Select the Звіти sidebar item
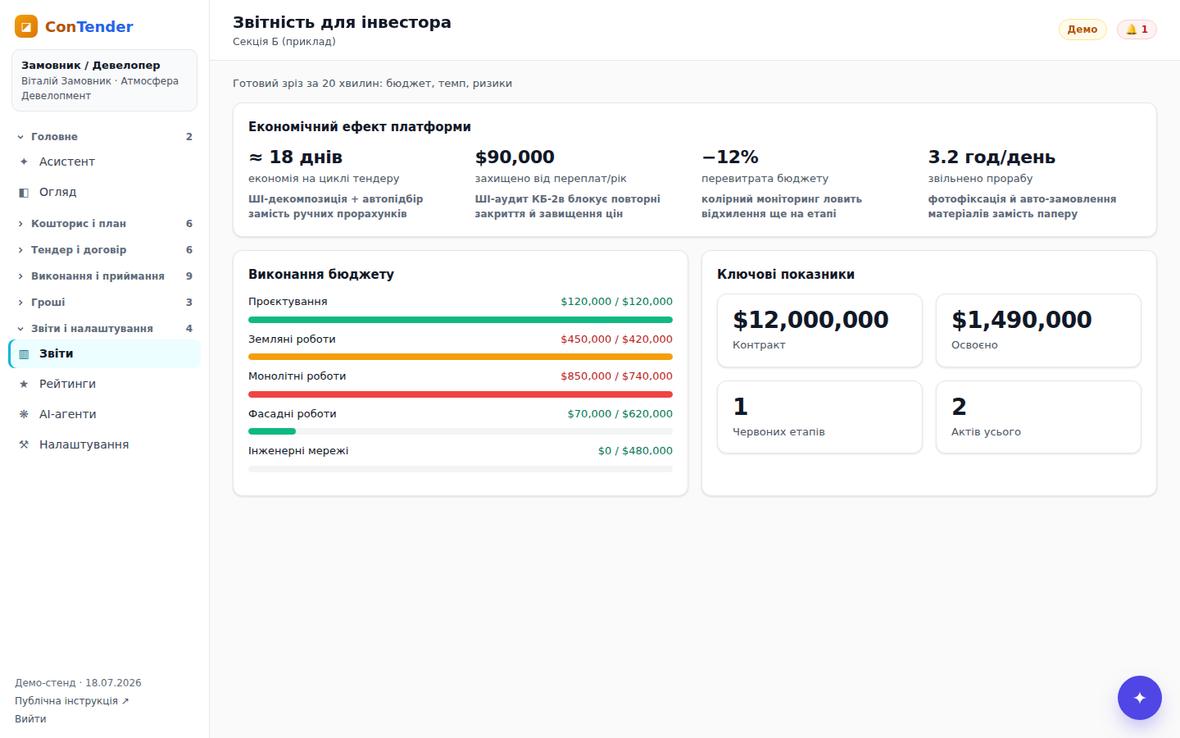Viewport: 1180px width, 738px height. pos(105,354)
